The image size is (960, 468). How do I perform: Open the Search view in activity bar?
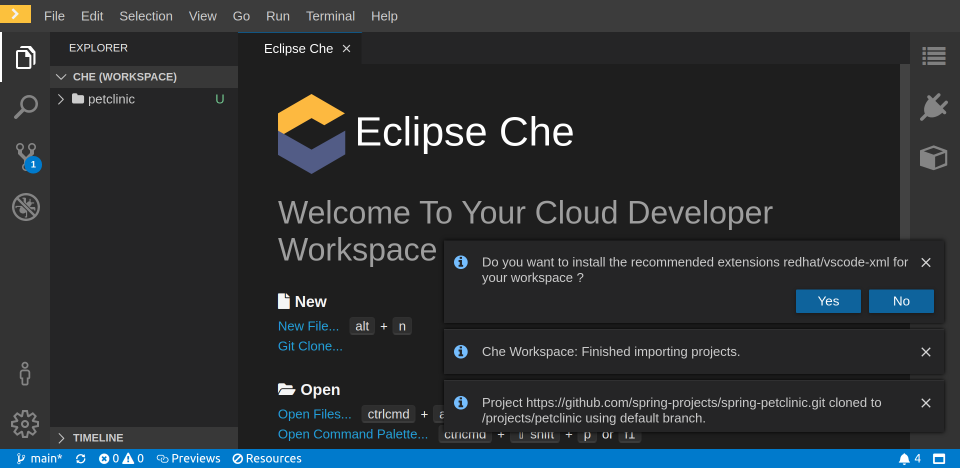25,107
